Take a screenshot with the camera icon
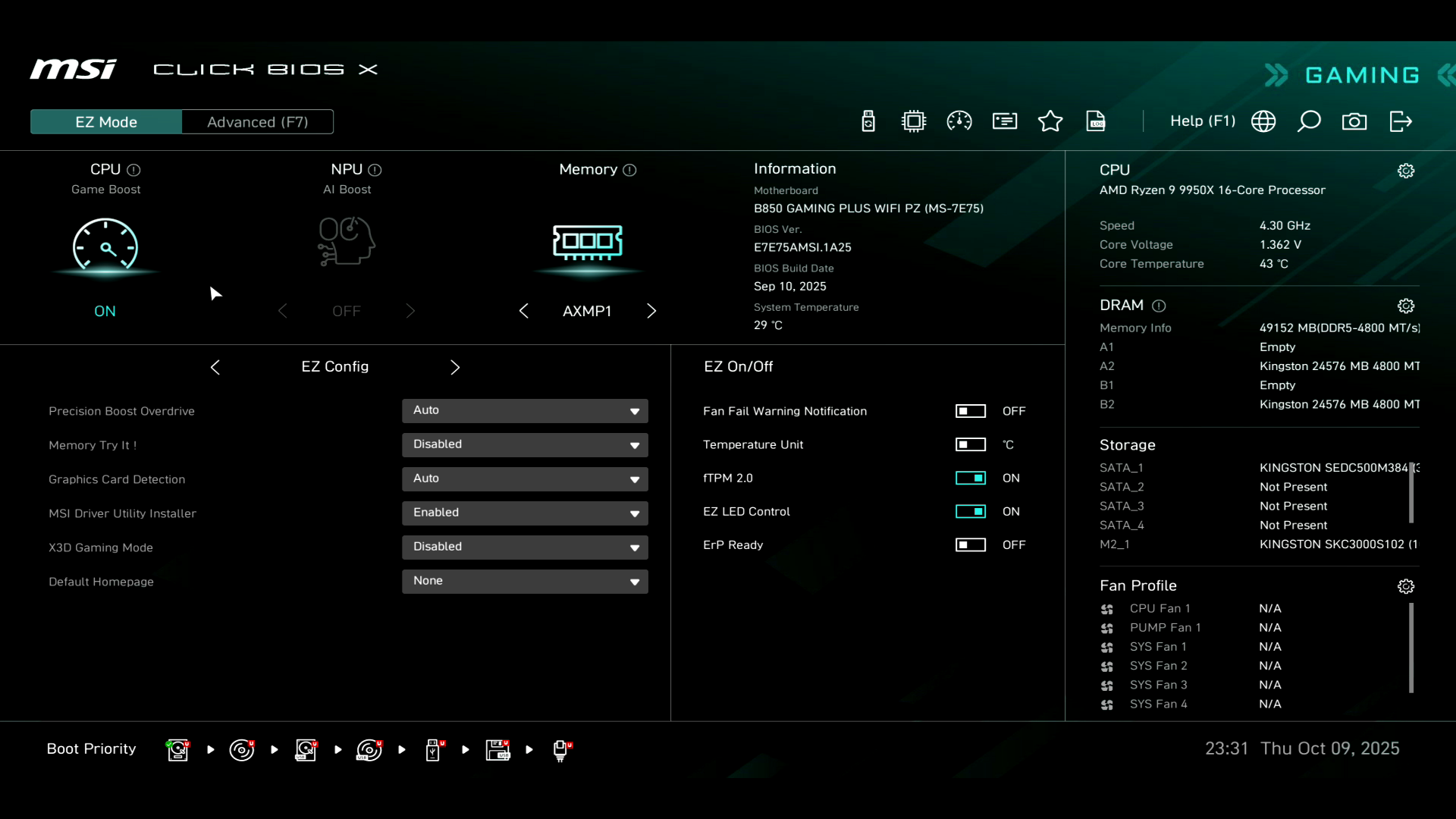1456x819 pixels. [1354, 121]
